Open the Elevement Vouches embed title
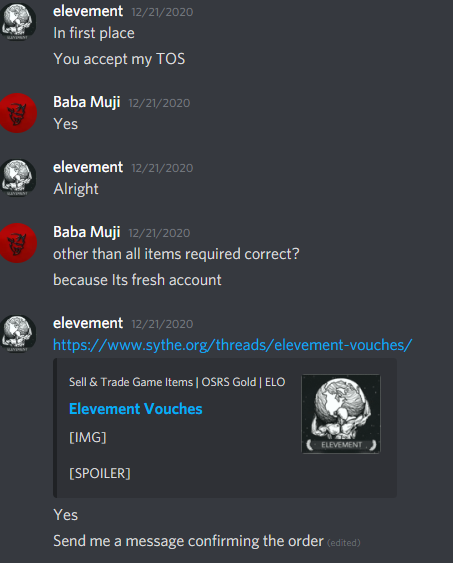 [136, 409]
